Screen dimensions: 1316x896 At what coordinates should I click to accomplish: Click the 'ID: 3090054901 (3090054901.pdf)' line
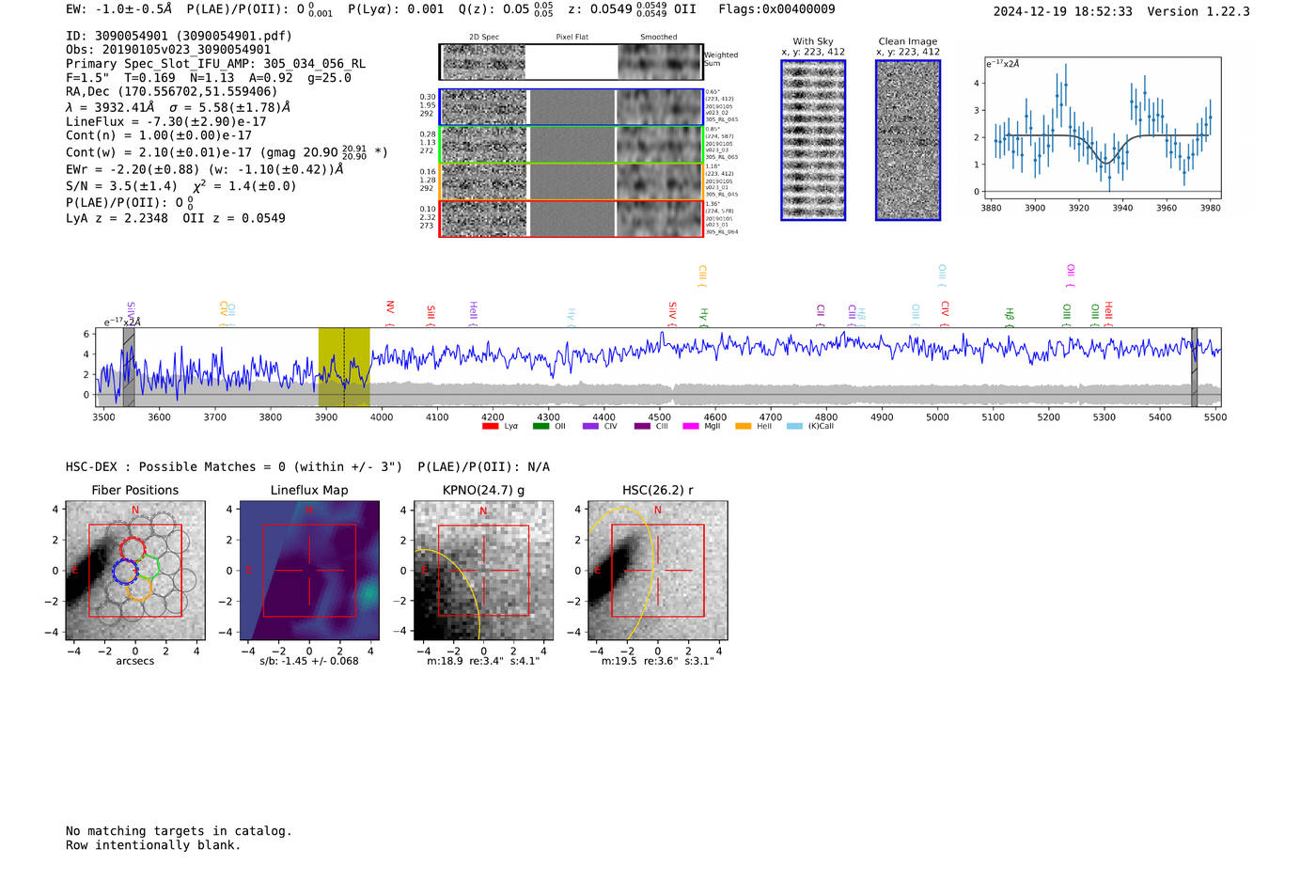point(179,36)
